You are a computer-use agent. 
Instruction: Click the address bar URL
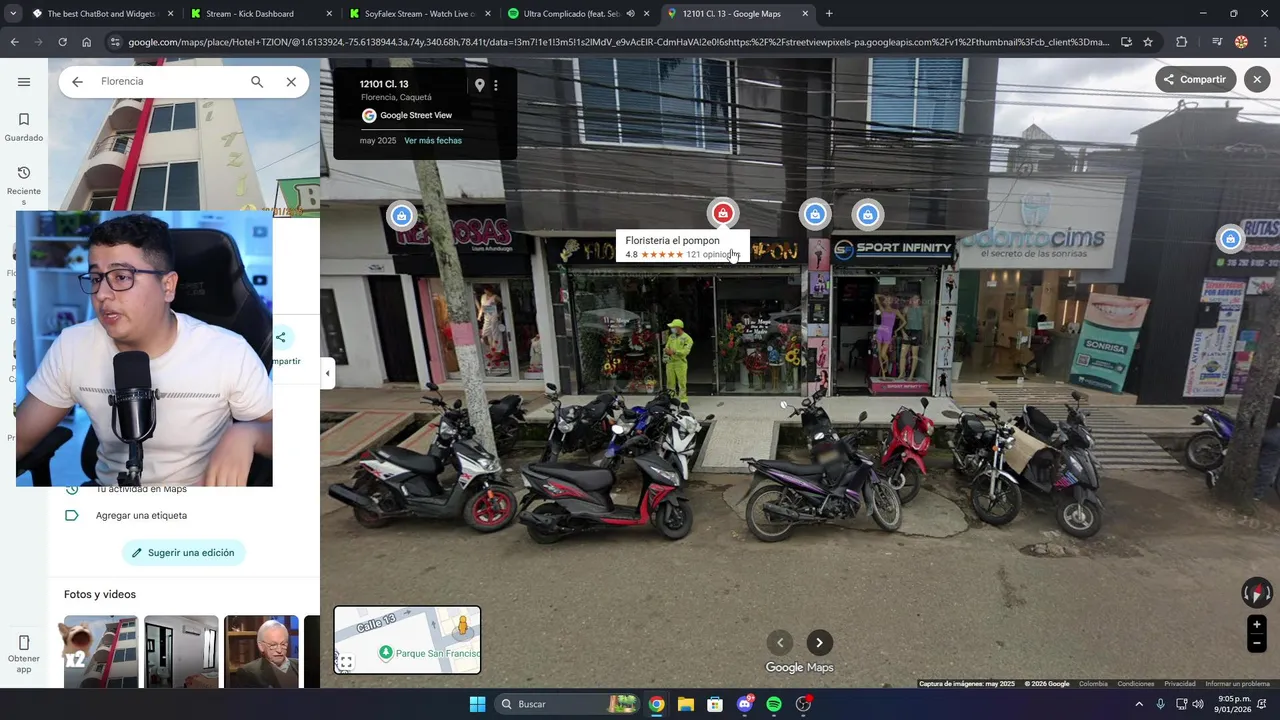(619, 42)
